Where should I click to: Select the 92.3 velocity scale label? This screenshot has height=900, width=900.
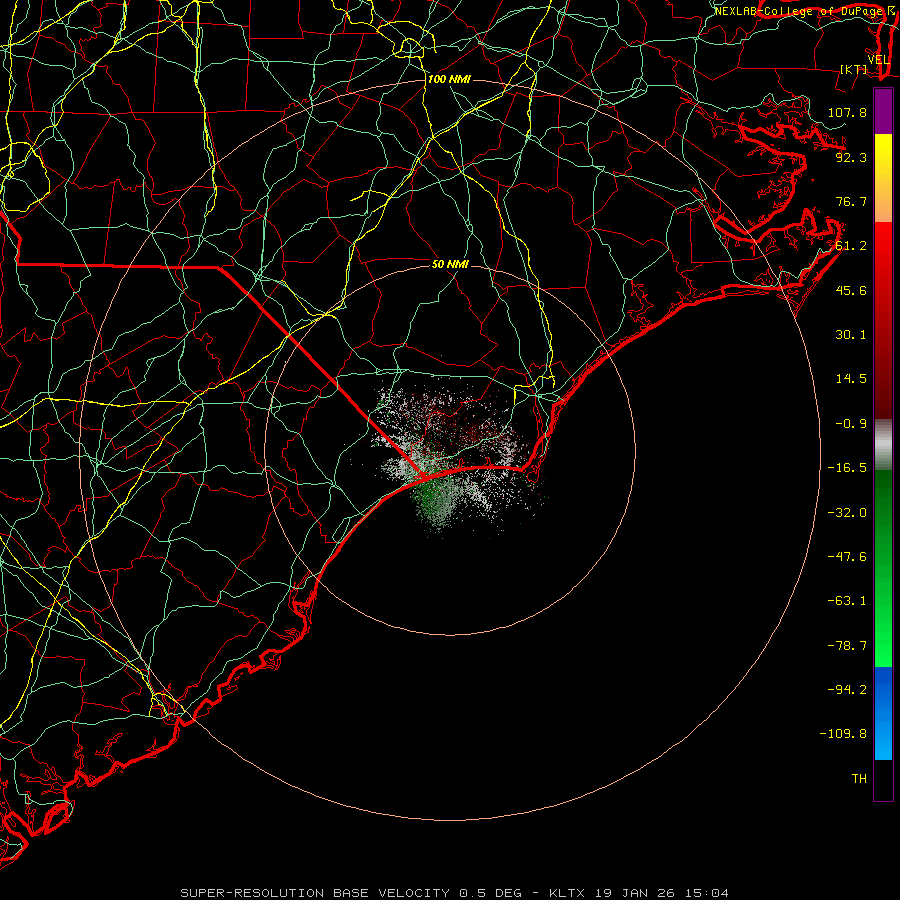tap(851, 157)
